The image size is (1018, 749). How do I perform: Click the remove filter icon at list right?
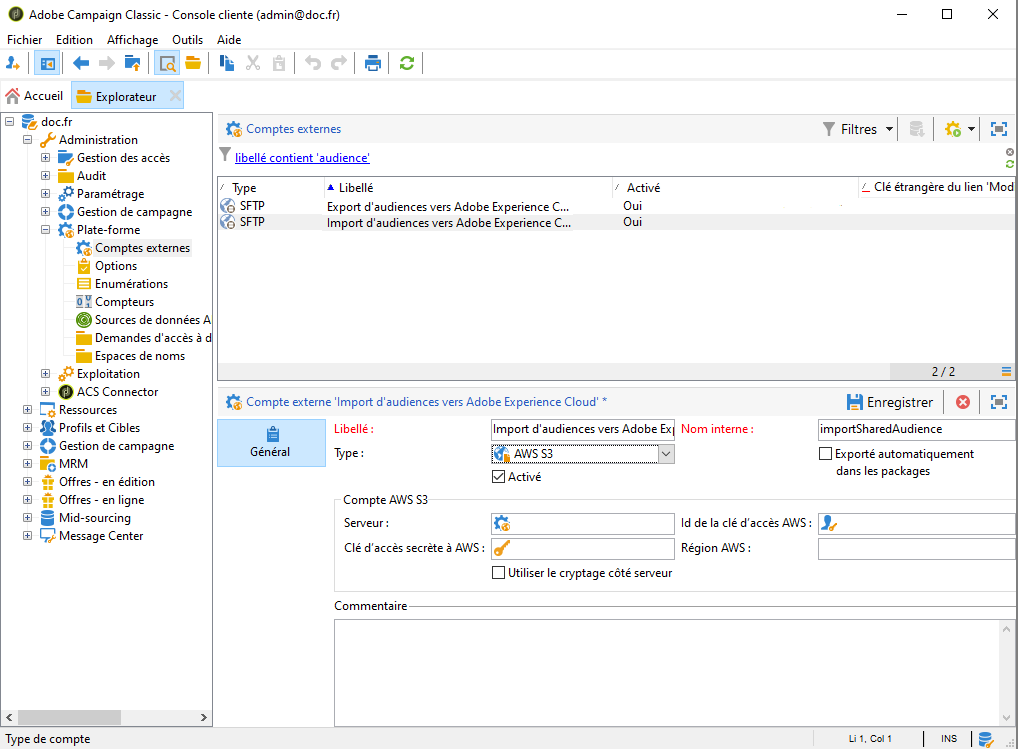pos(1010,152)
